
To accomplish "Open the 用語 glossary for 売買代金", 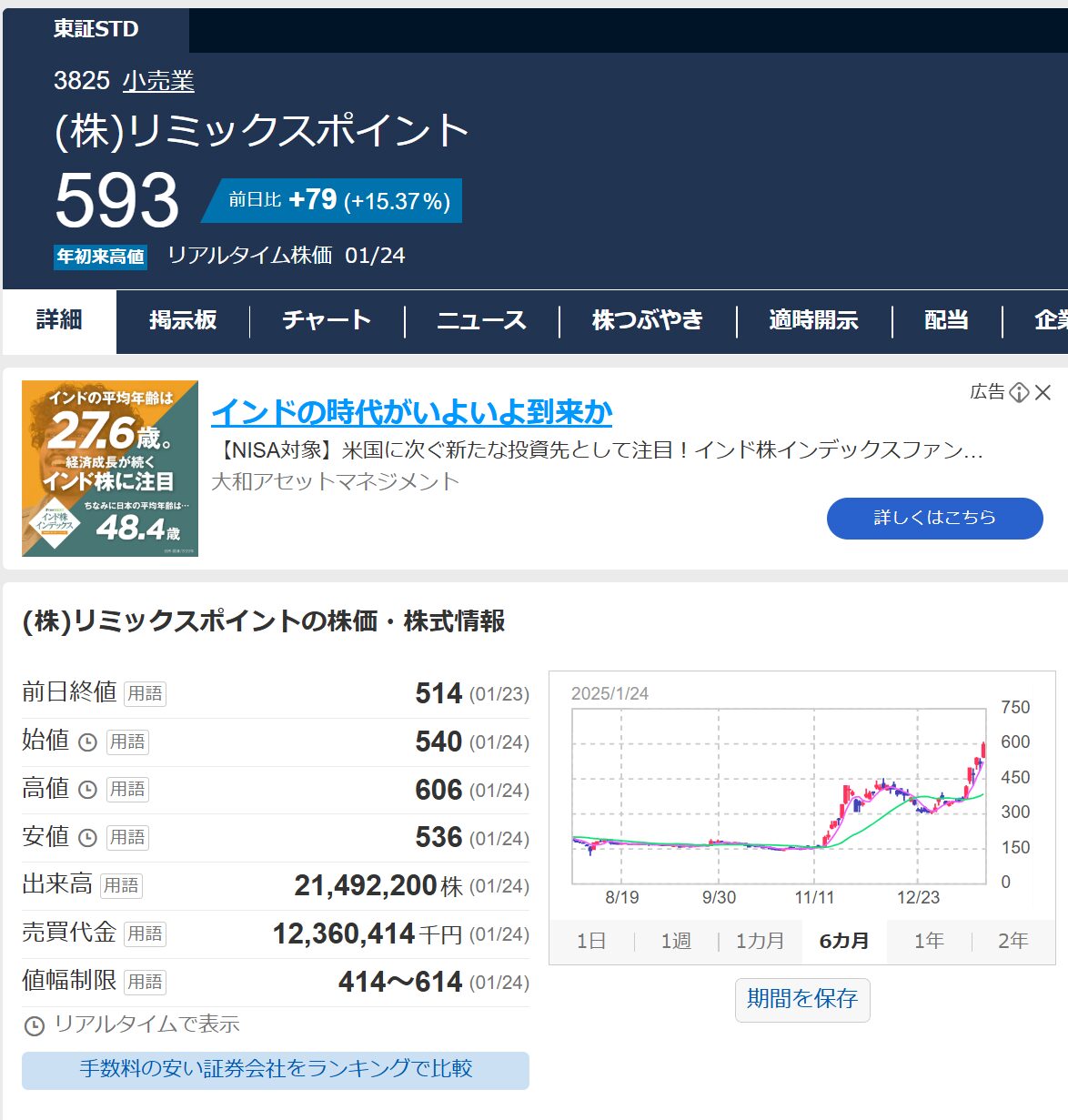I will point(145,934).
